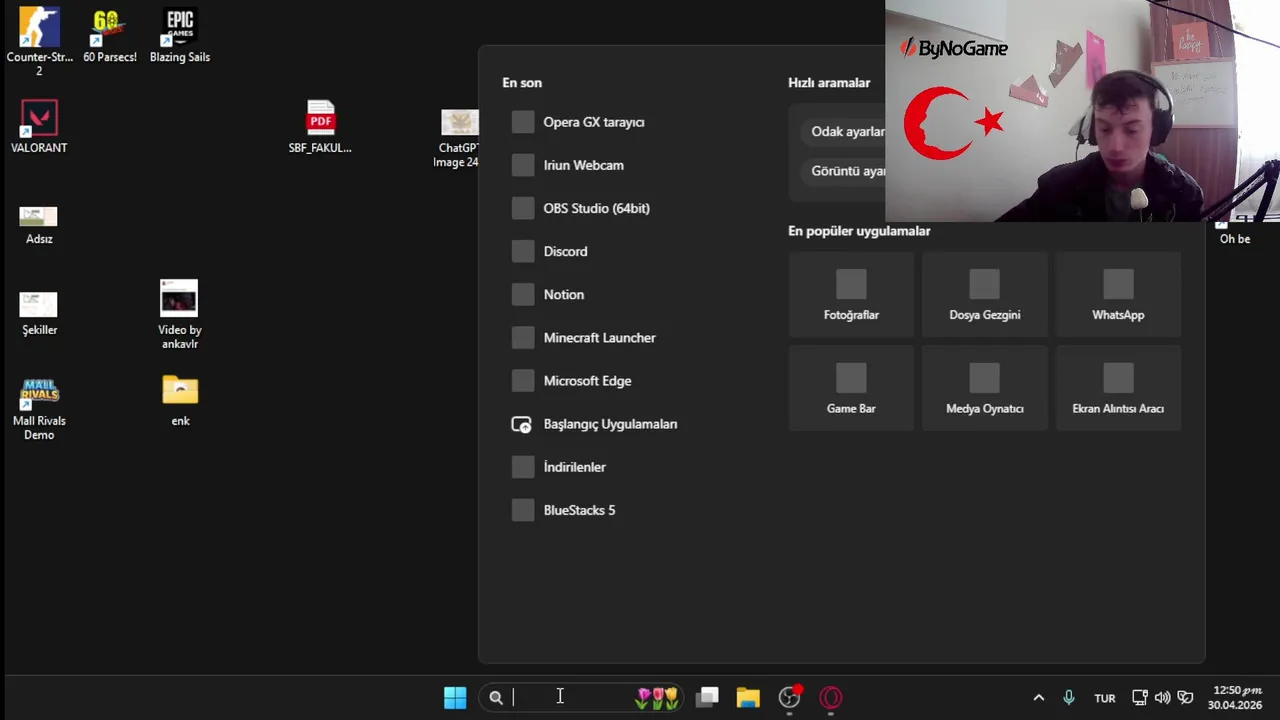The image size is (1280, 720).
Task: Open Notion from recent list
Action: [x=628, y=294]
